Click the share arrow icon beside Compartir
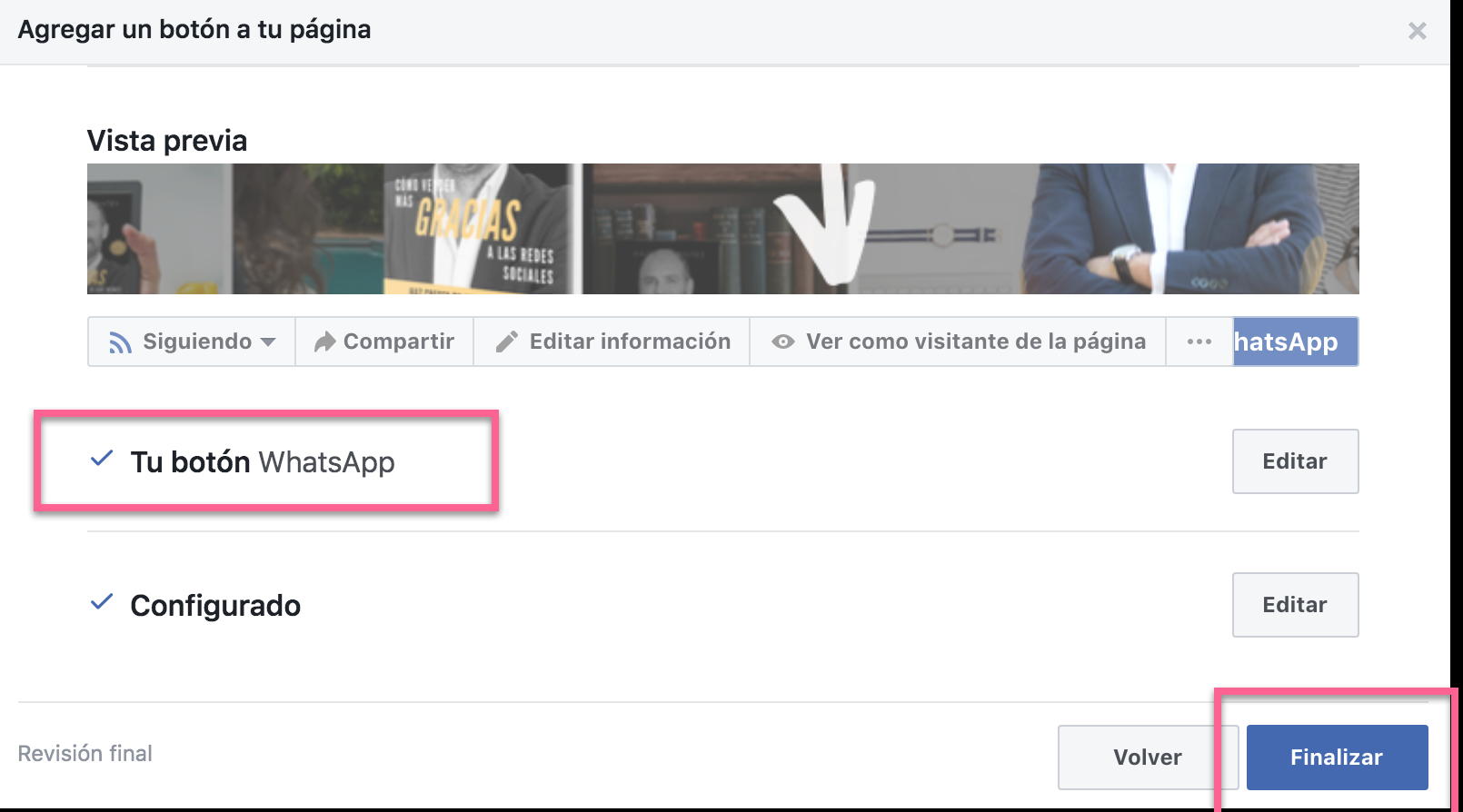This screenshot has height=812, width=1463. point(324,342)
